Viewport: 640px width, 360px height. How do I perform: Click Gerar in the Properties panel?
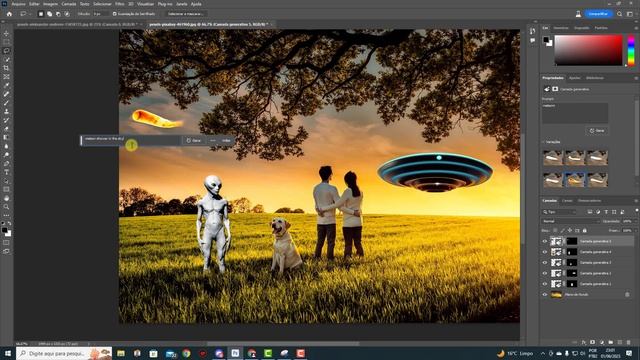[597, 131]
